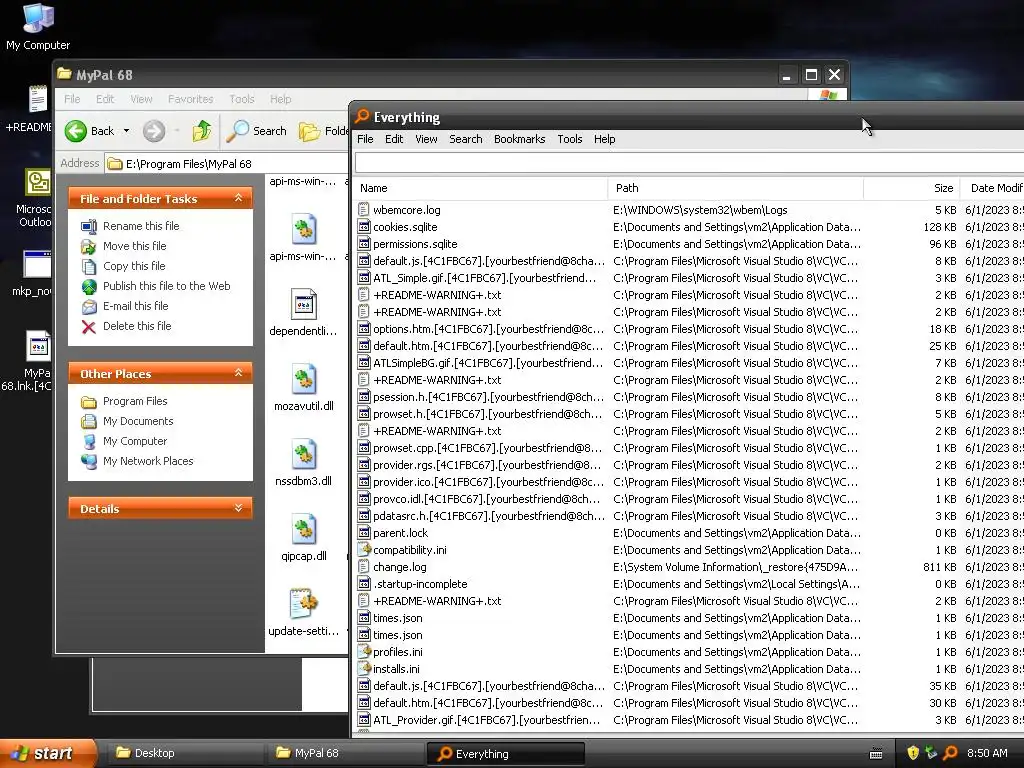Select installs.ini file icon
1024x768 pixels.
point(364,669)
